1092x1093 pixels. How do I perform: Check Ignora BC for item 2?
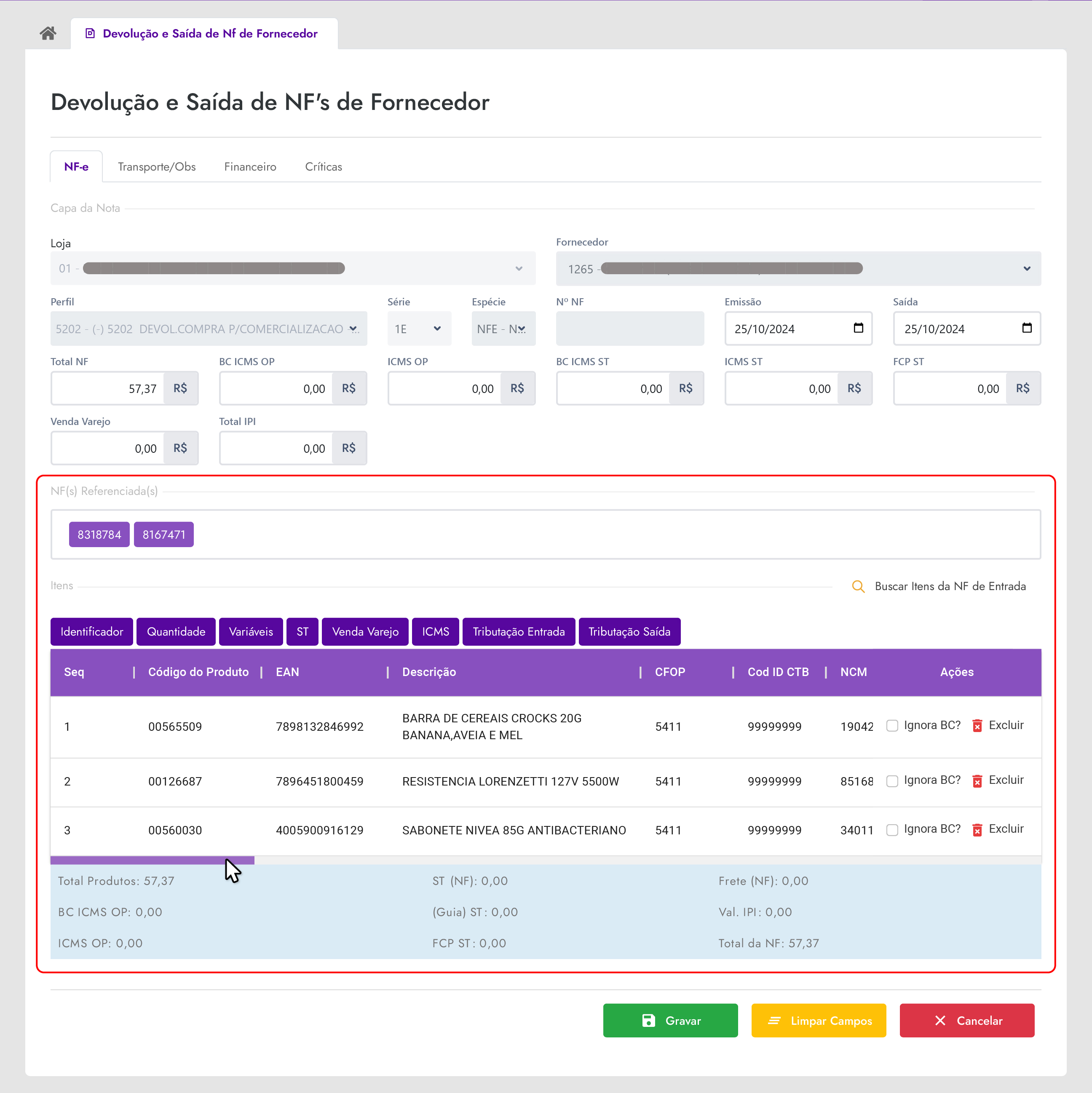[892, 781]
